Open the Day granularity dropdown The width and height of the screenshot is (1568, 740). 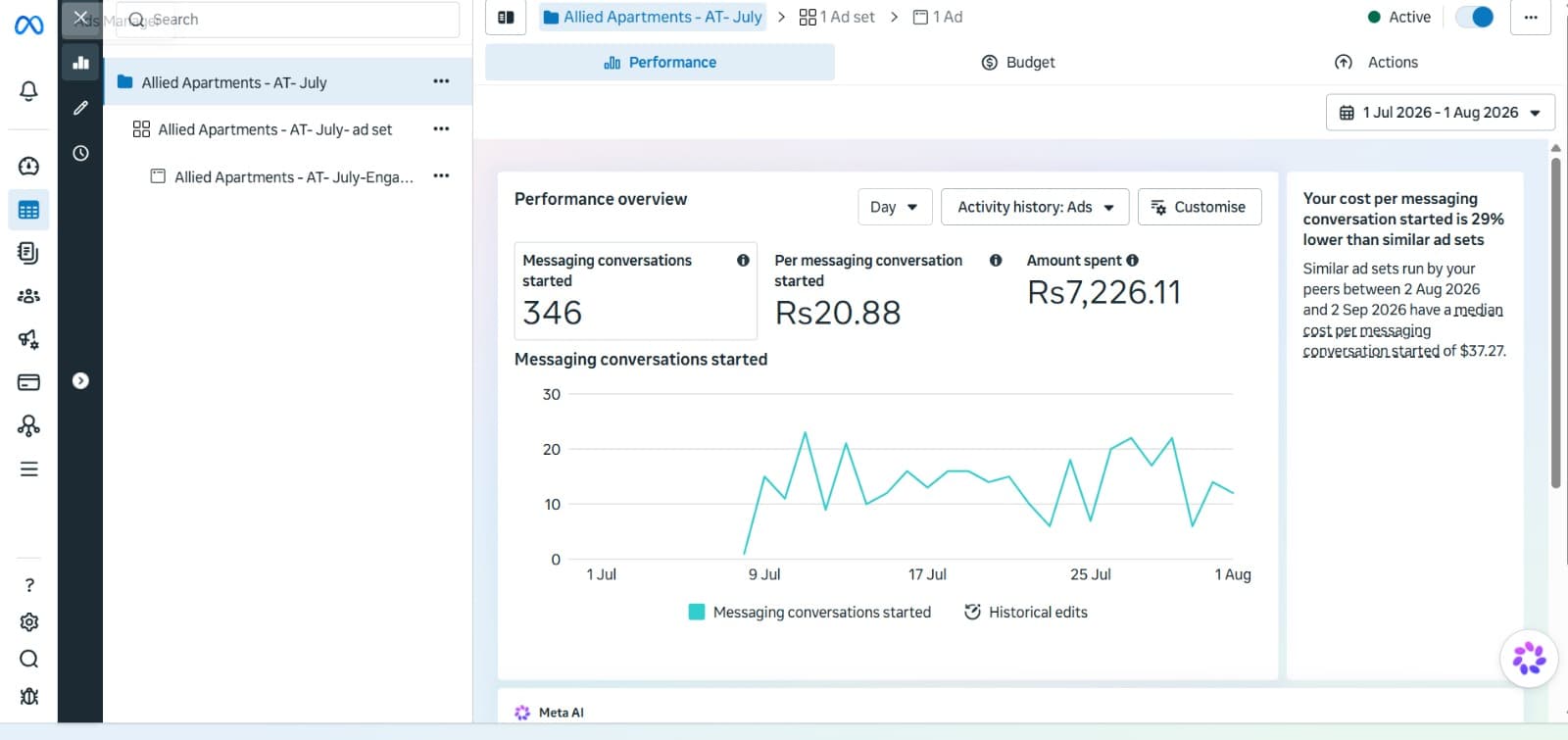coord(895,207)
